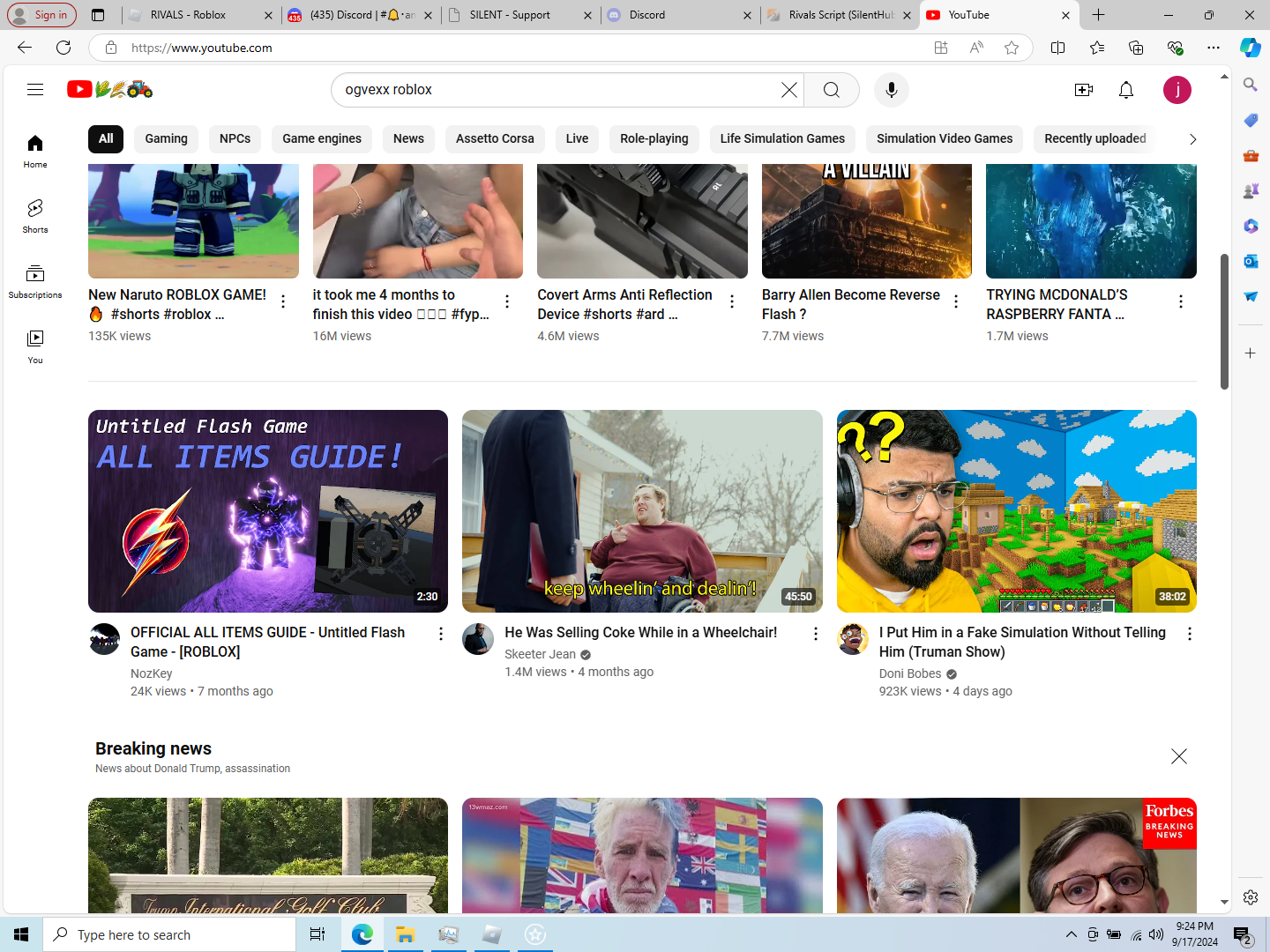
Task: Open options for New Naruto ROBLOX short
Action: (x=283, y=301)
